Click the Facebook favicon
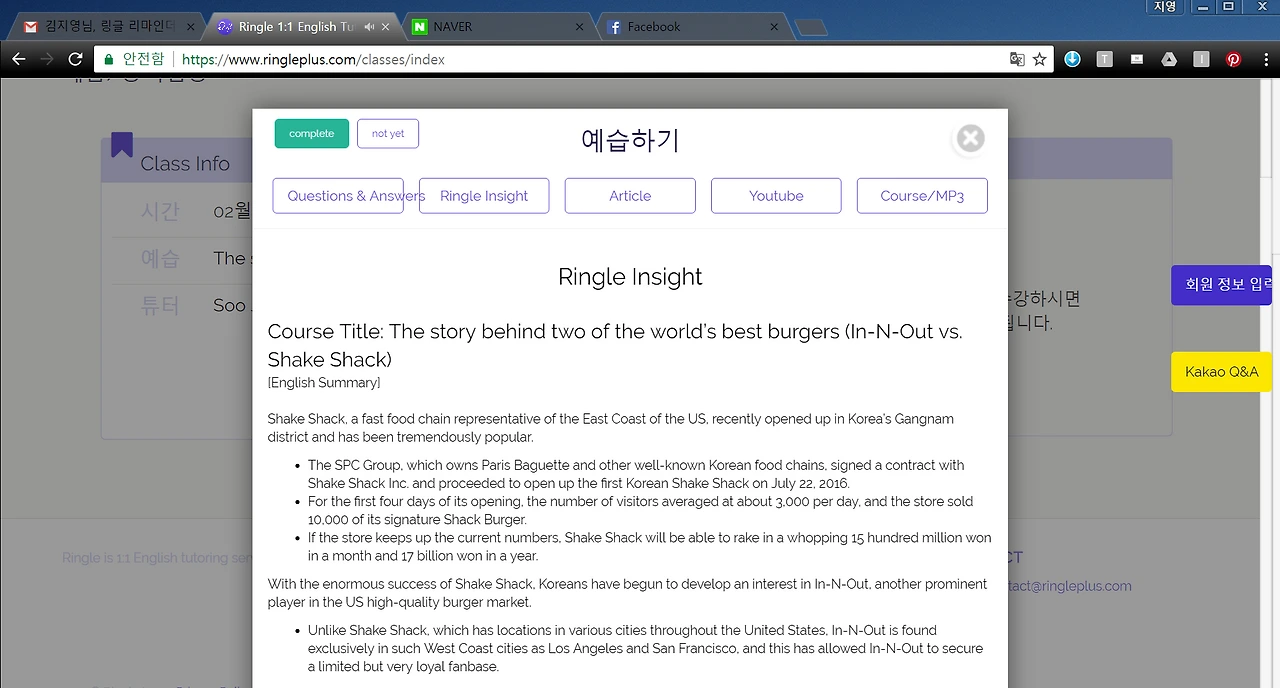 coord(615,27)
